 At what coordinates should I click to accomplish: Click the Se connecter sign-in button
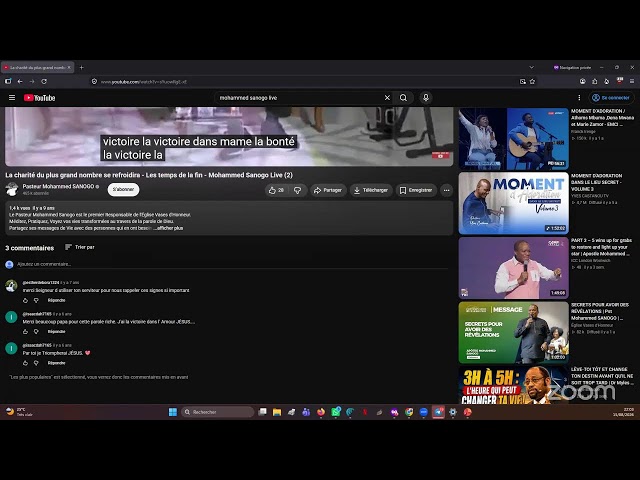pyautogui.click(x=611, y=98)
